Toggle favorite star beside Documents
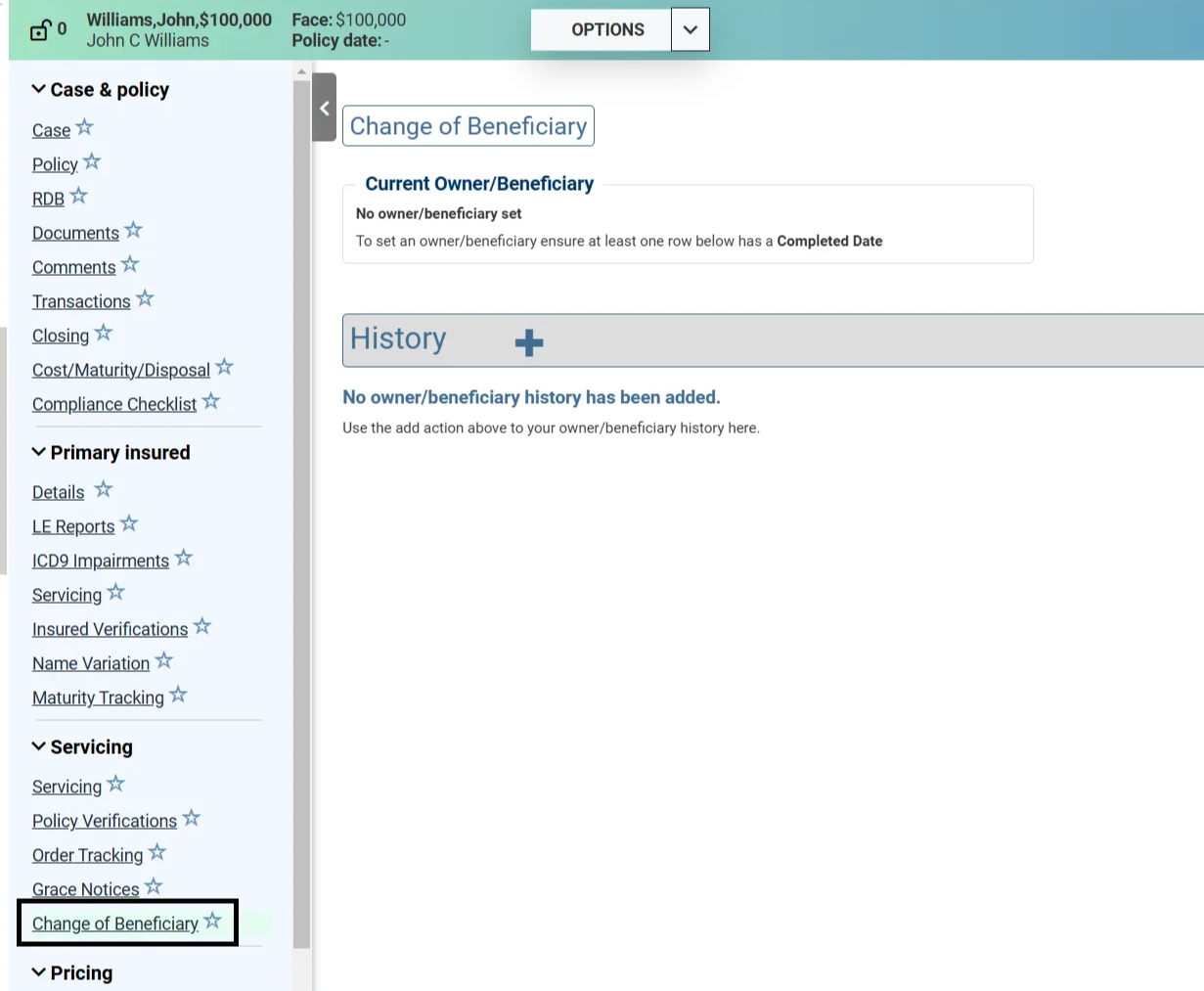The height and width of the screenshot is (991, 1204). 134,231
